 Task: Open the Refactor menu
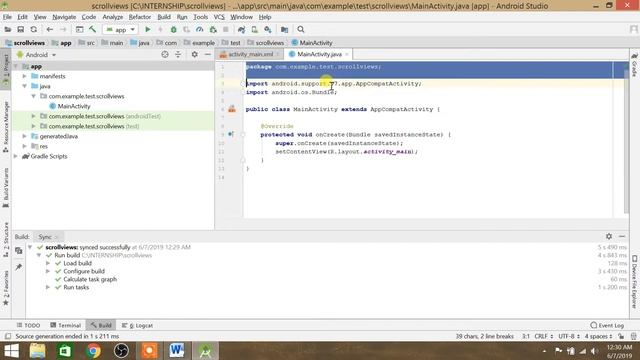point(140,17)
